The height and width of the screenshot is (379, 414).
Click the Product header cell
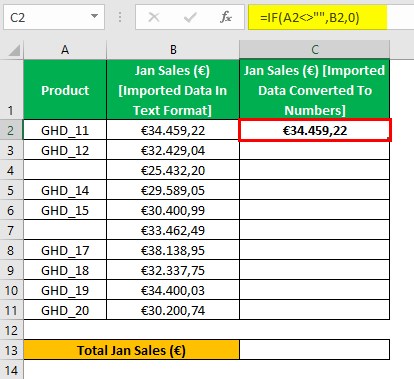pyautogui.click(x=65, y=90)
